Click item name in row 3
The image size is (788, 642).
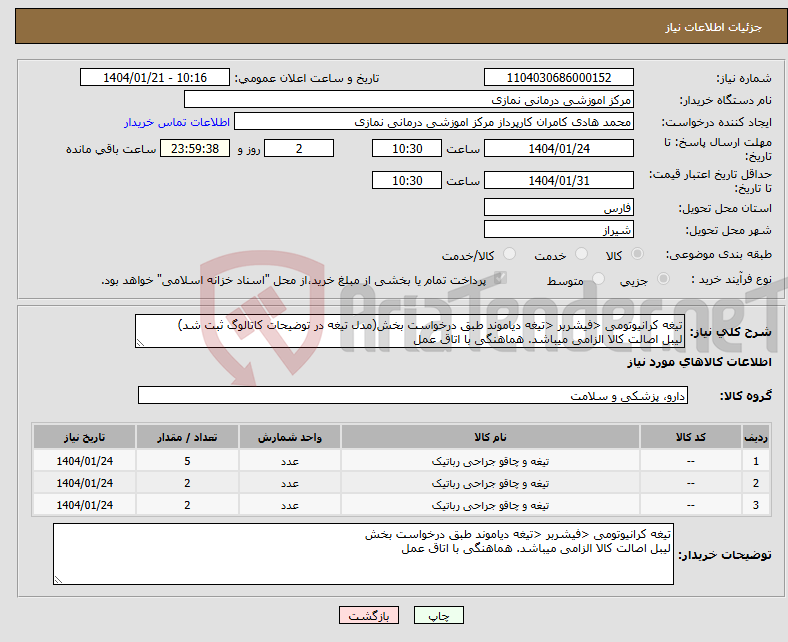(x=490, y=505)
